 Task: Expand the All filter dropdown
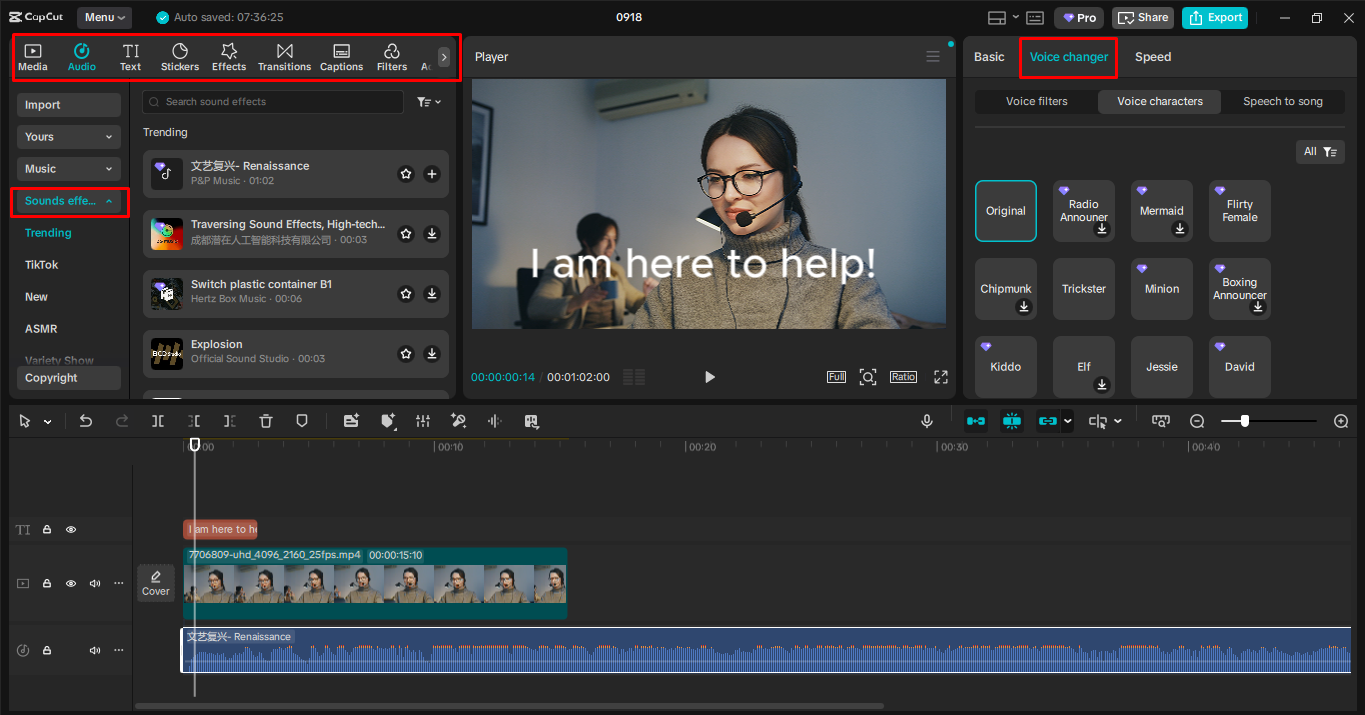[x=1319, y=152]
